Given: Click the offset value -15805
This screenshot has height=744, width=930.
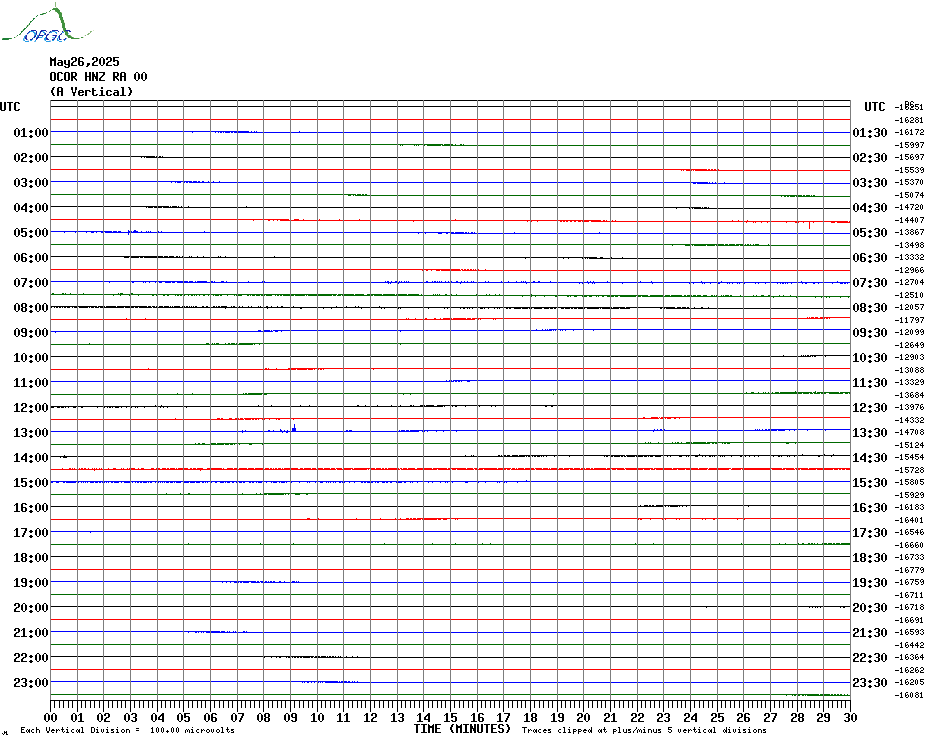Looking at the screenshot, I should pos(909,482).
